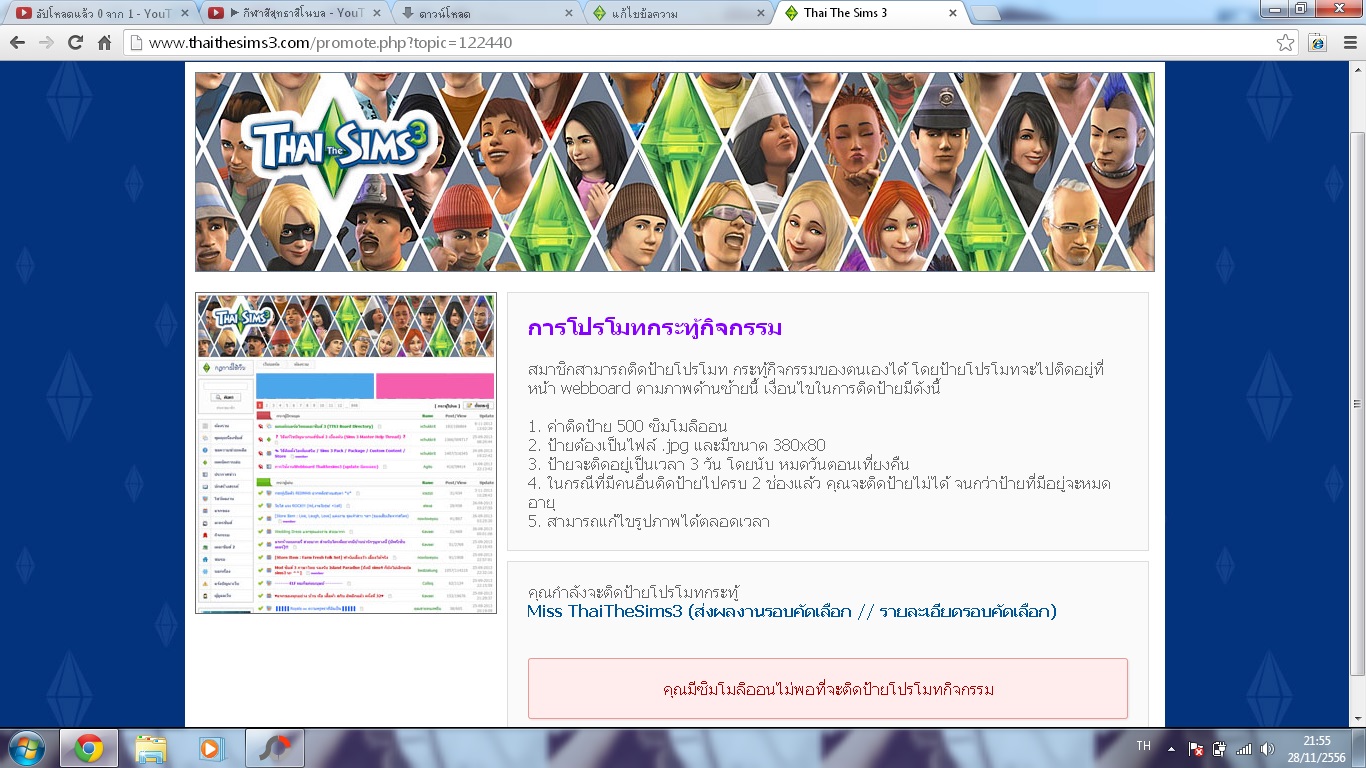Bookmark this page with the star icon
Viewport: 1366px width, 768px height.
pos(1286,43)
